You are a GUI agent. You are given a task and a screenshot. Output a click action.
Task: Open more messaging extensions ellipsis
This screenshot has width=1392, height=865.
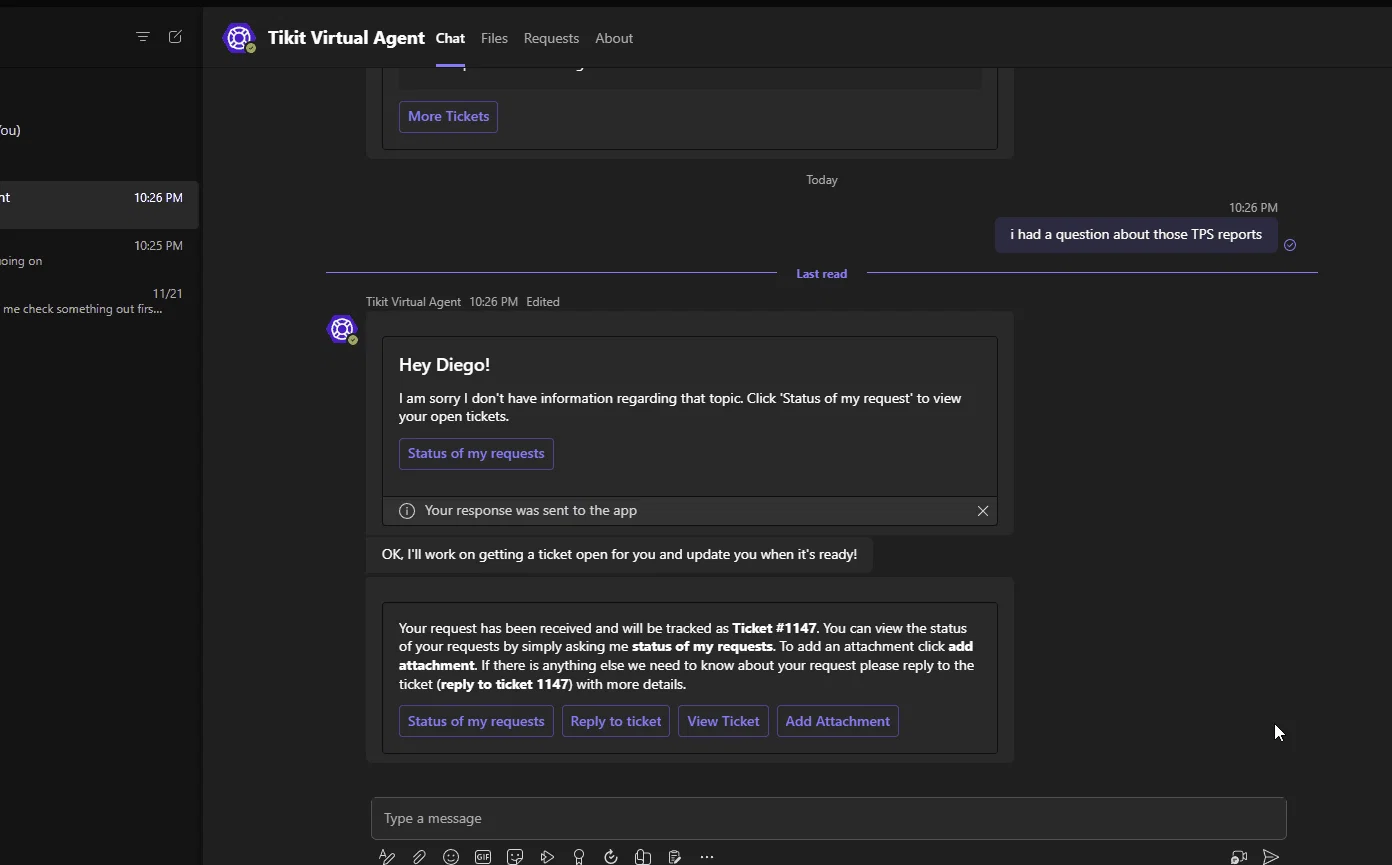tap(707, 857)
